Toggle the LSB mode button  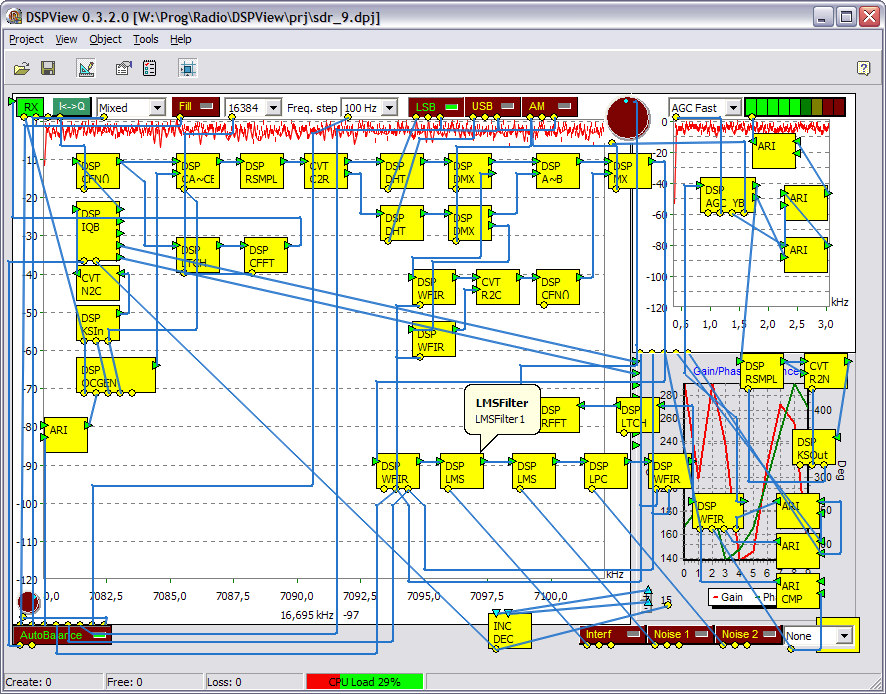pos(435,107)
